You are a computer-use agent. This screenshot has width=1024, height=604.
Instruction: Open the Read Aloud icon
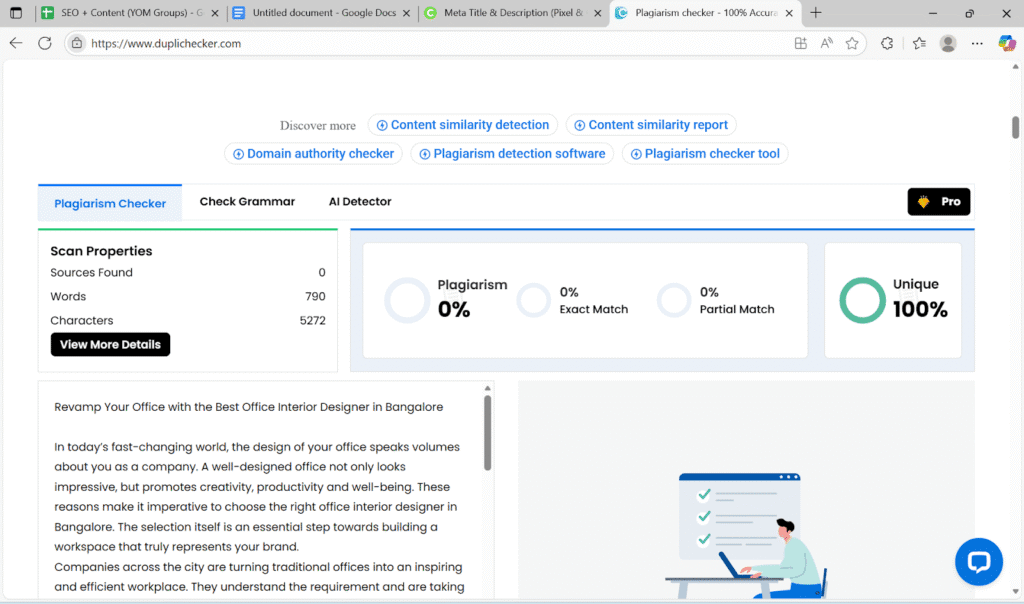click(x=827, y=43)
